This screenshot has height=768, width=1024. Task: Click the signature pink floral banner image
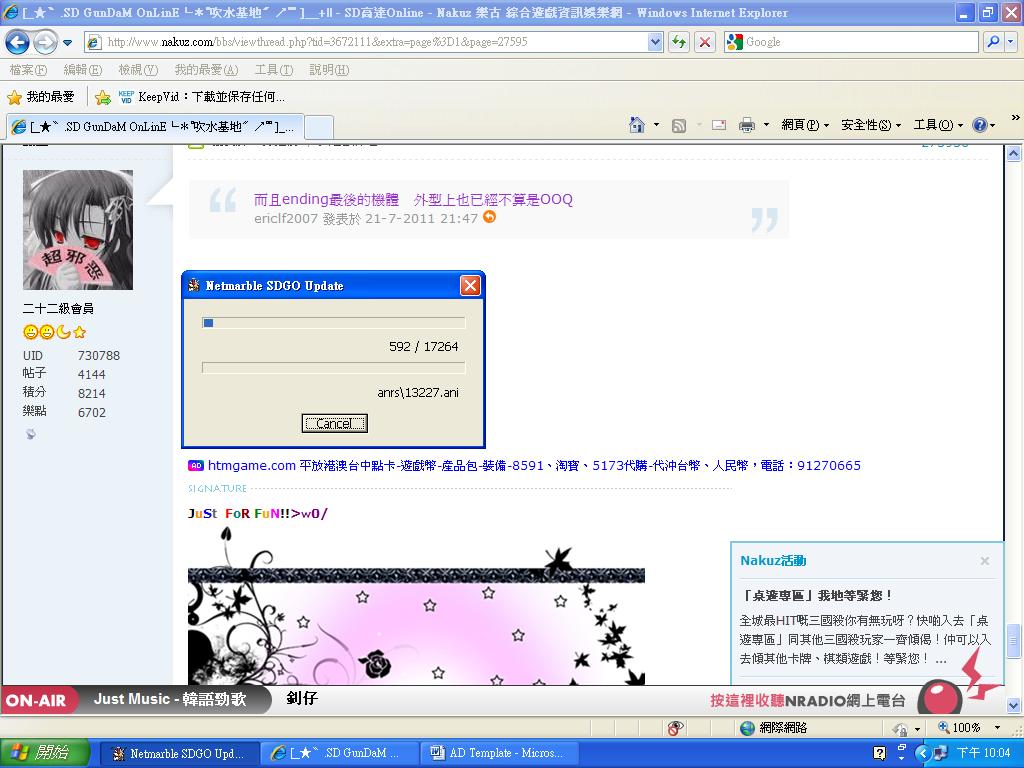(x=416, y=605)
